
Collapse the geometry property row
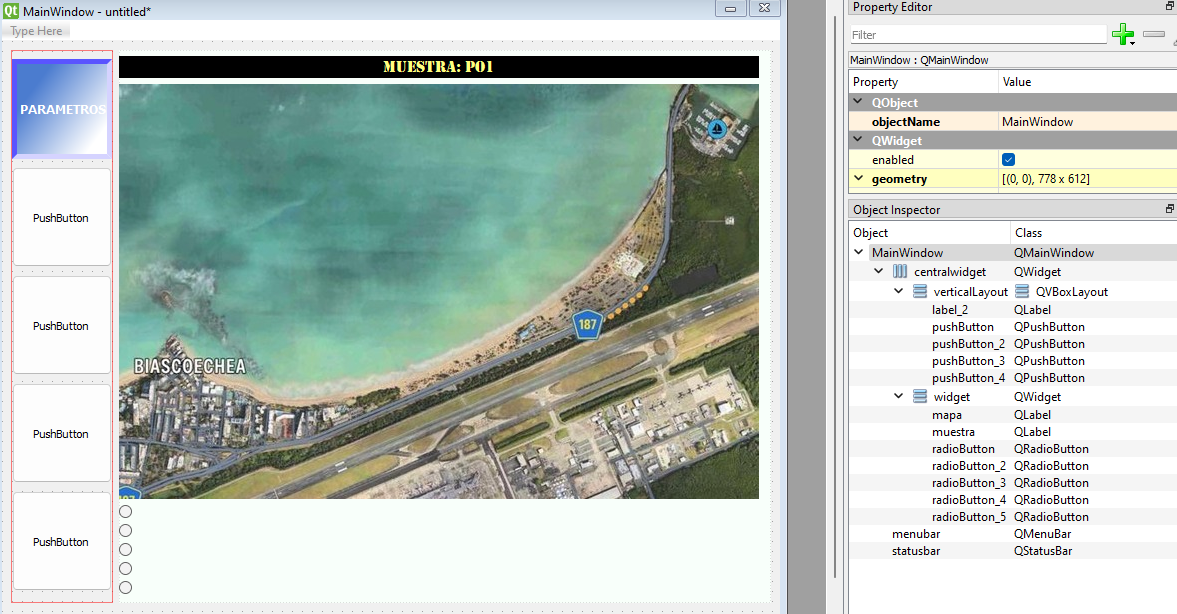(x=858, y=179)
